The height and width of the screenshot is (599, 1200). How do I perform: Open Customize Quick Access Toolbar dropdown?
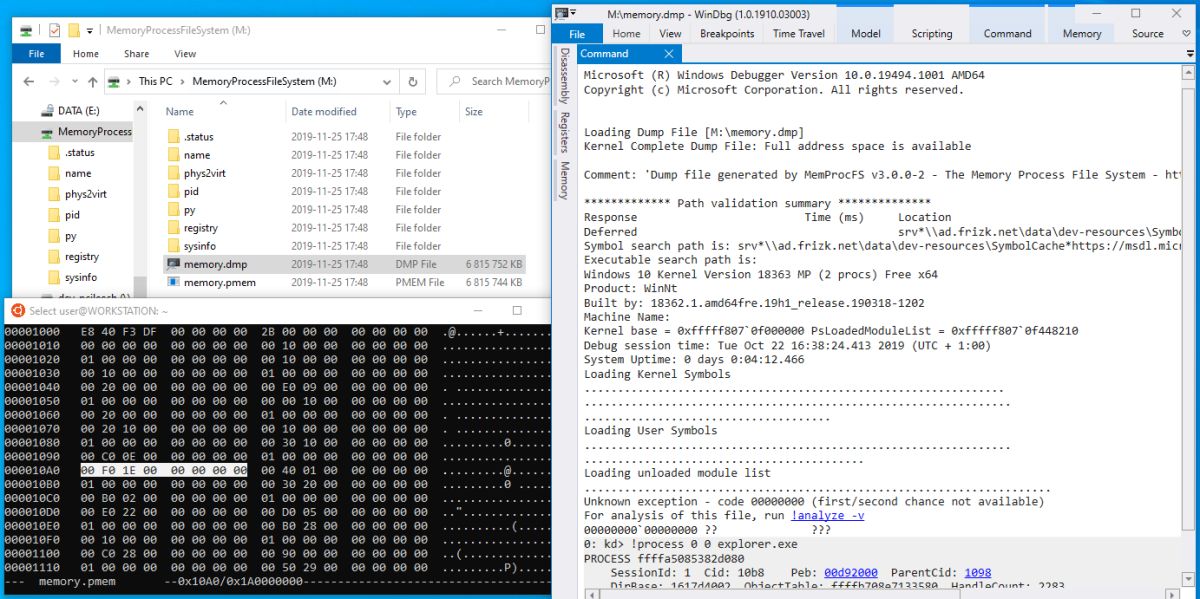90,31
